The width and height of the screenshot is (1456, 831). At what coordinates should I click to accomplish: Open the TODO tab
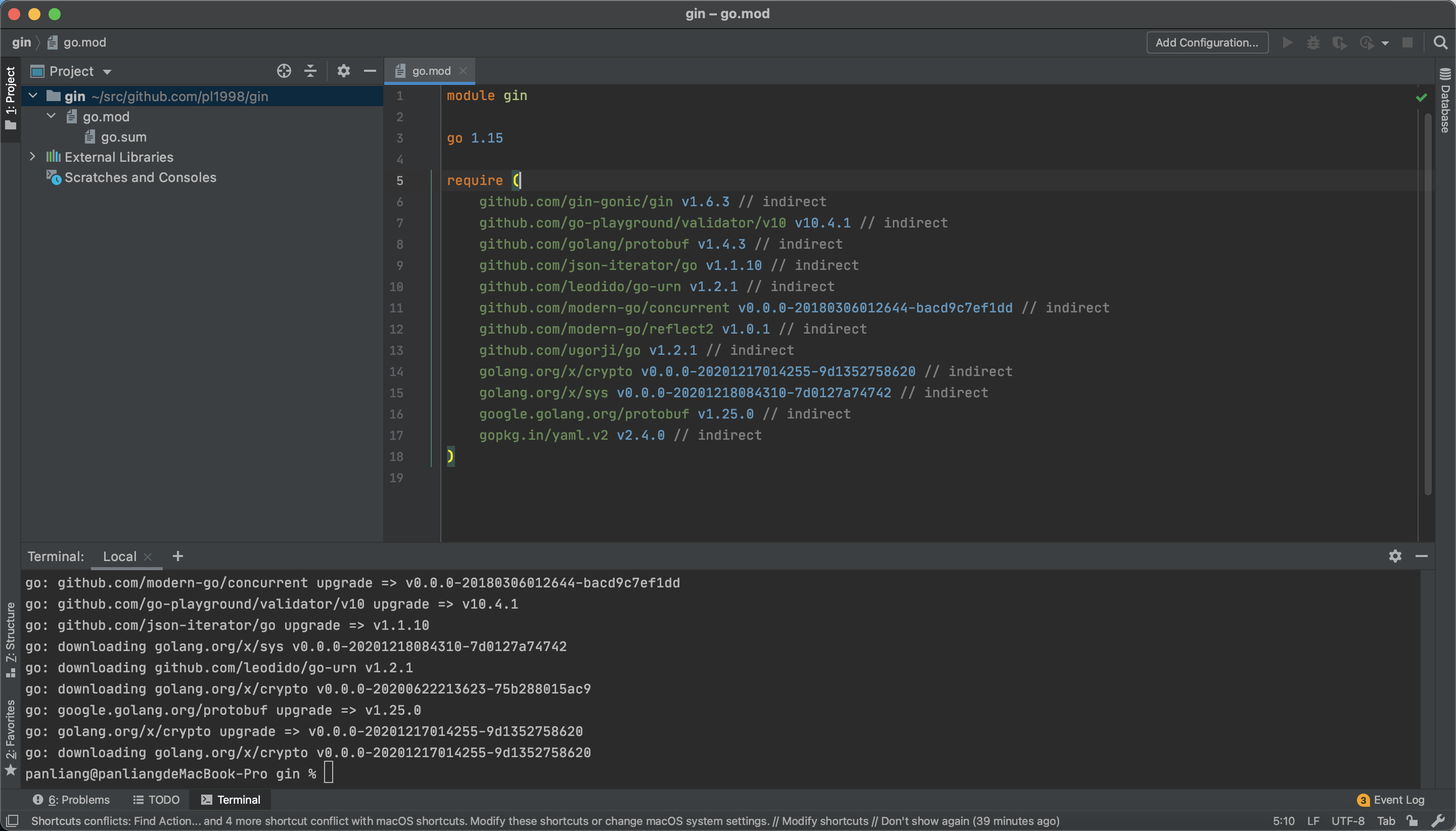(156, 800)
